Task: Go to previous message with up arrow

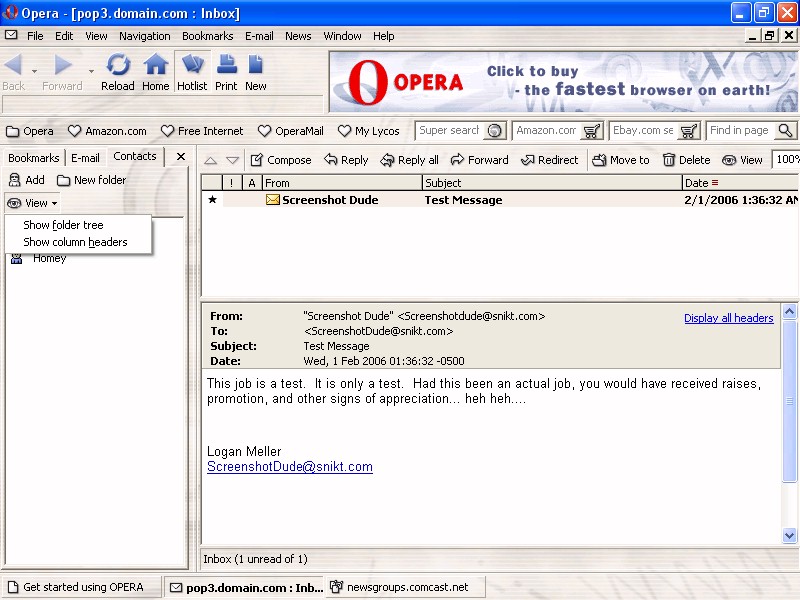Action: click(x=211, y=161)
